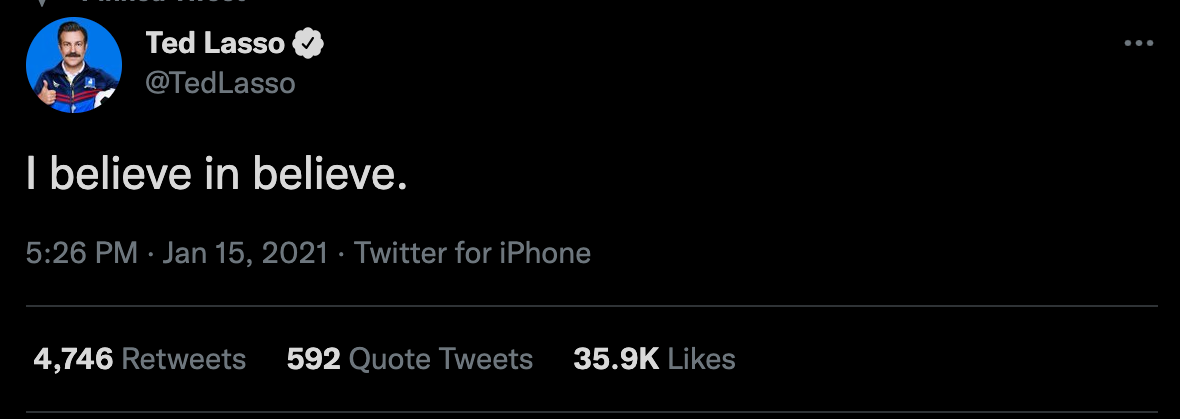Click the Jan 15, 2021 date
1180x419 pixels.
246,253
